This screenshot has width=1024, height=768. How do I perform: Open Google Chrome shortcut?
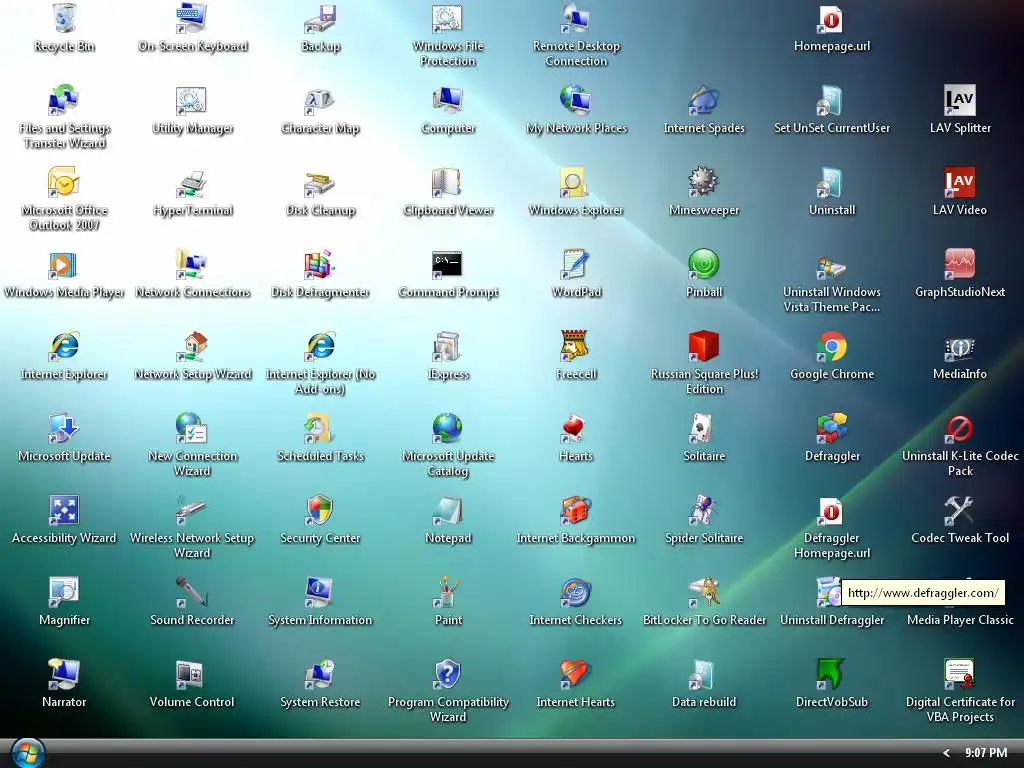pyautogui.click(x=832, y=346)
